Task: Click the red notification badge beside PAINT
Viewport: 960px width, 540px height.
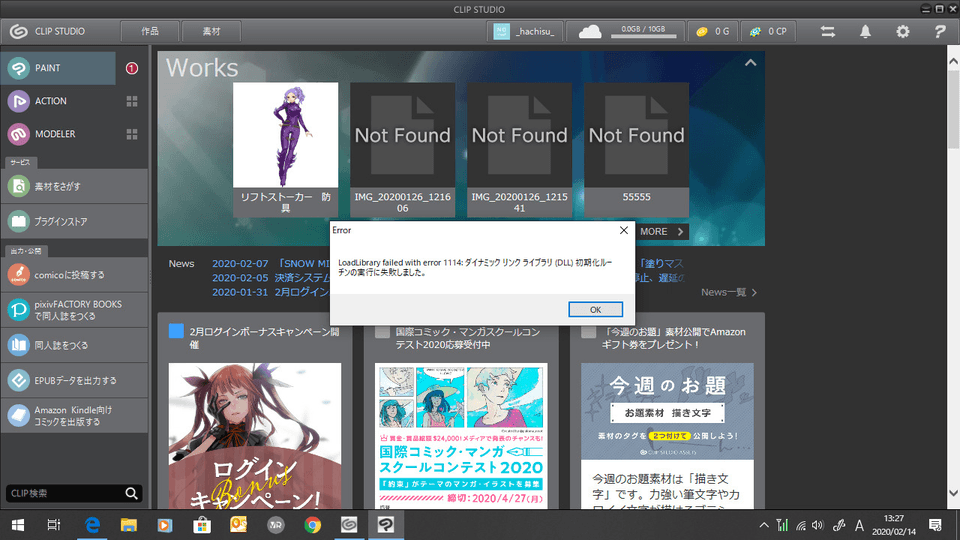Action: pyautogui.click(x=132, y=68)
